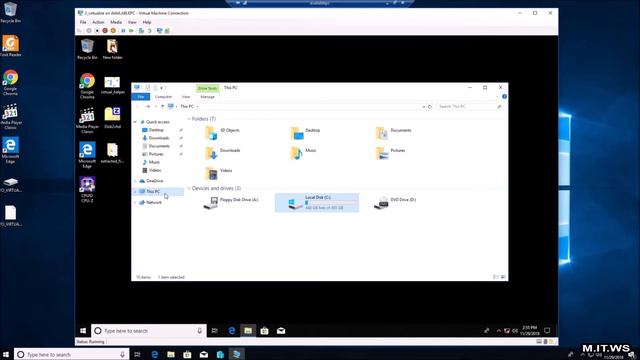Open Manage ribbon tab under Drive Tools
Viewport: 640px width, 360px height.
[207, 97]
